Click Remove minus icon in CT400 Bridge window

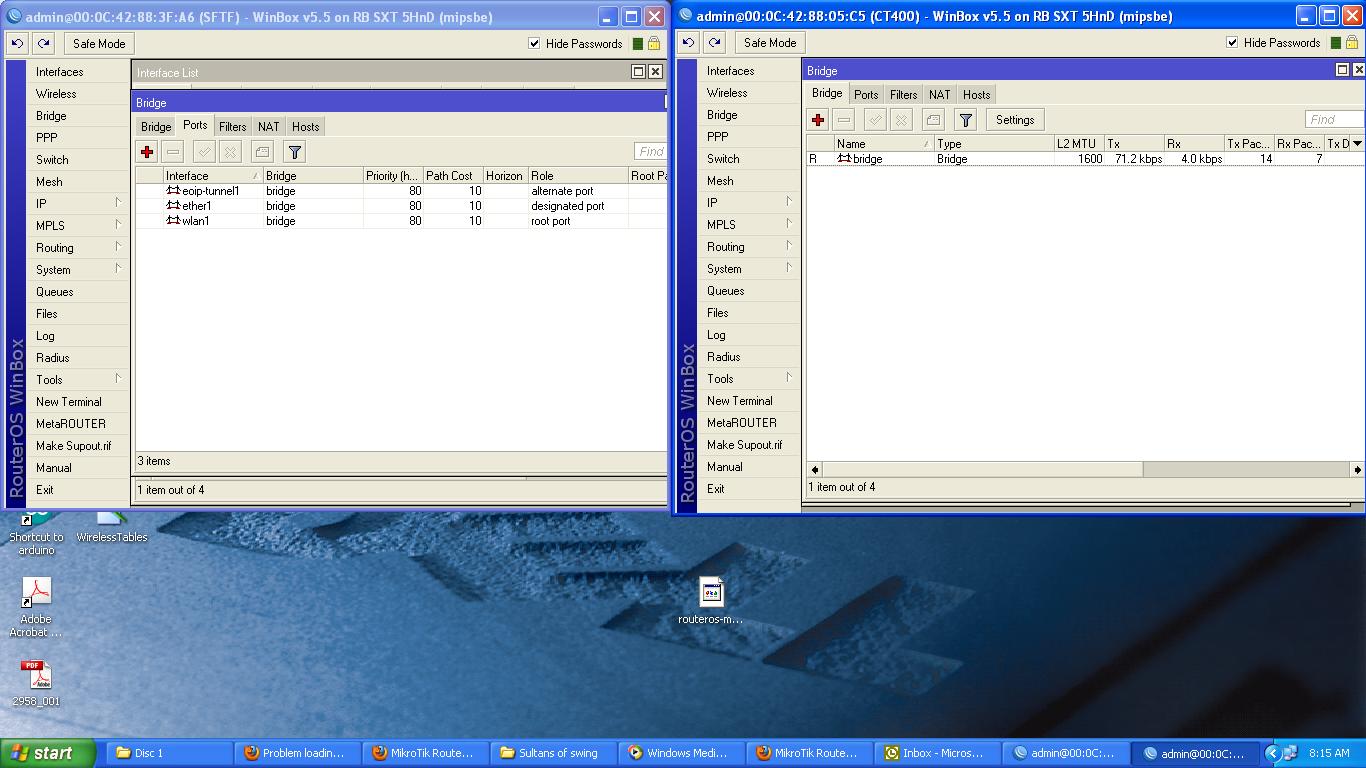[844, 120]
